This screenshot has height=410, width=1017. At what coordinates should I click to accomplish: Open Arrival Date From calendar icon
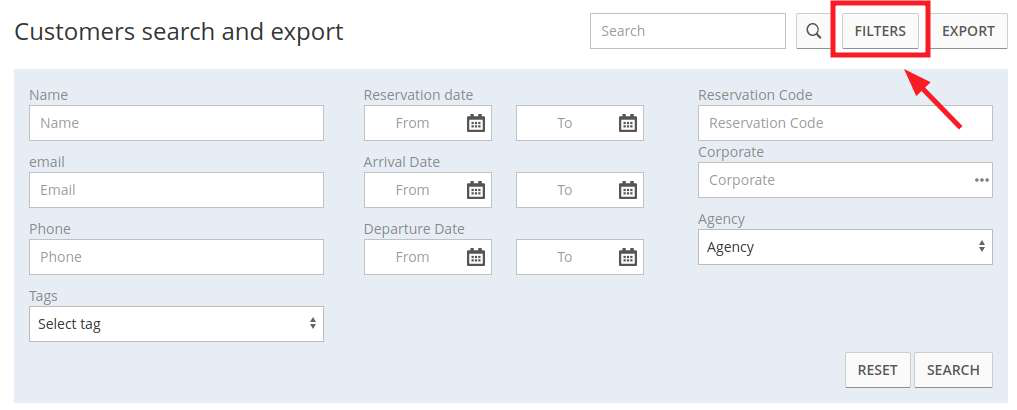tap(476, 190)
